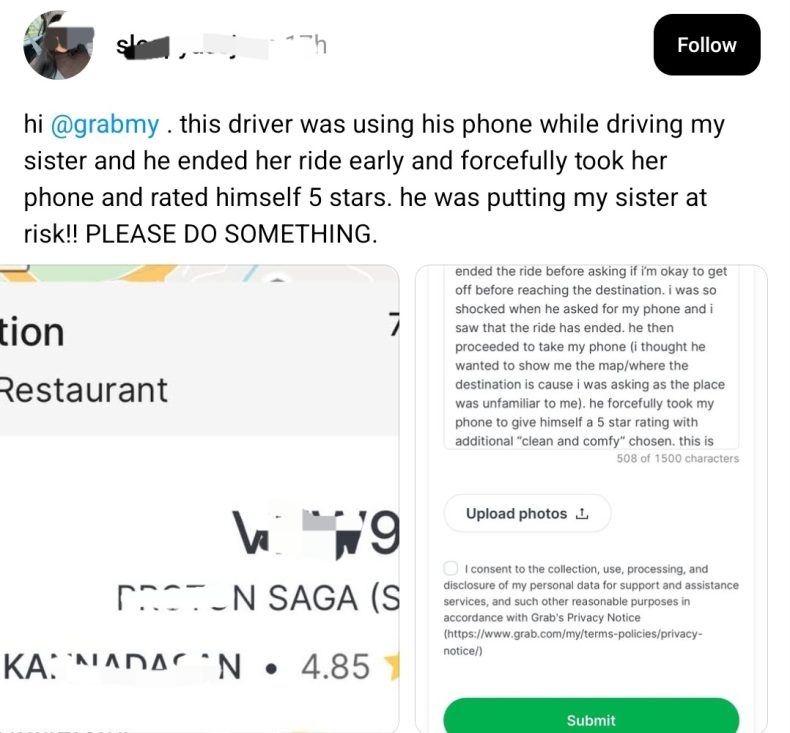Tick the consent to data collection checkbox
The width and height of the screenshot is (790, 733).
[450, 568]
